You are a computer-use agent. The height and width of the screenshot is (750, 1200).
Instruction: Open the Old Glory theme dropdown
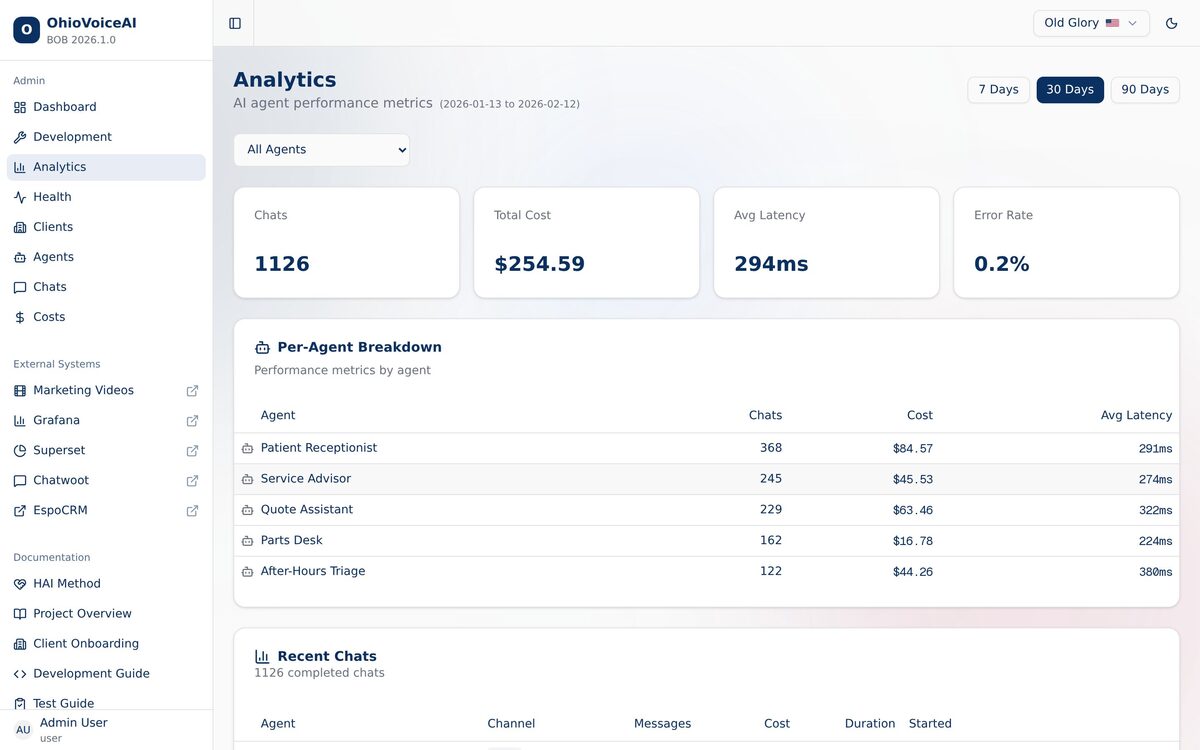pyautogui.click(x=1090, y=23)
